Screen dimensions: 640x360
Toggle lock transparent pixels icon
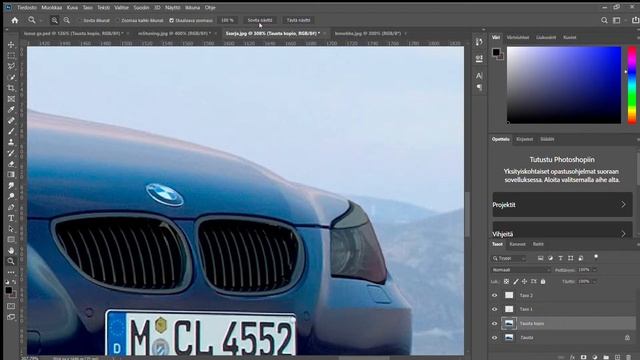(506, 282)
